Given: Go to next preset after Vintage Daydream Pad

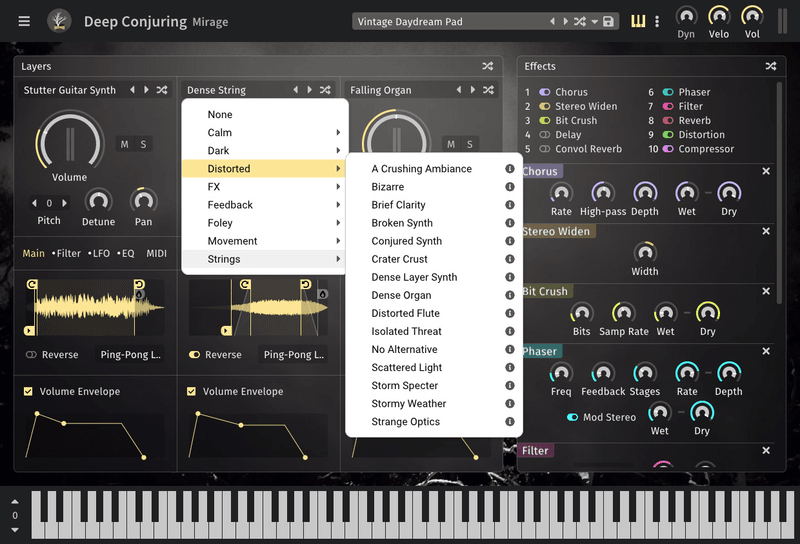Looking at the screenshot, I should coord(566,21).
